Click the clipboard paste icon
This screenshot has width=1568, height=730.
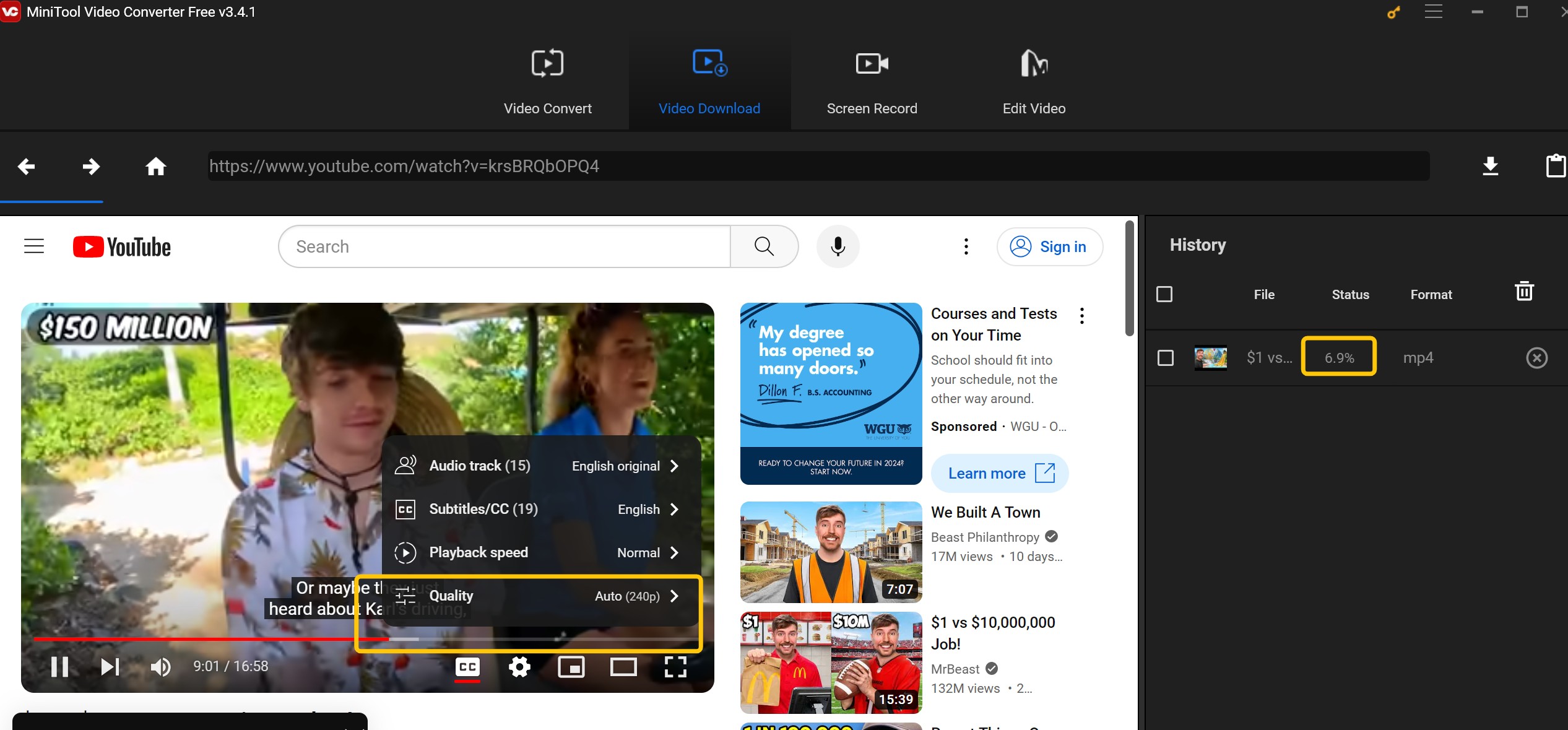(1555, 166)
